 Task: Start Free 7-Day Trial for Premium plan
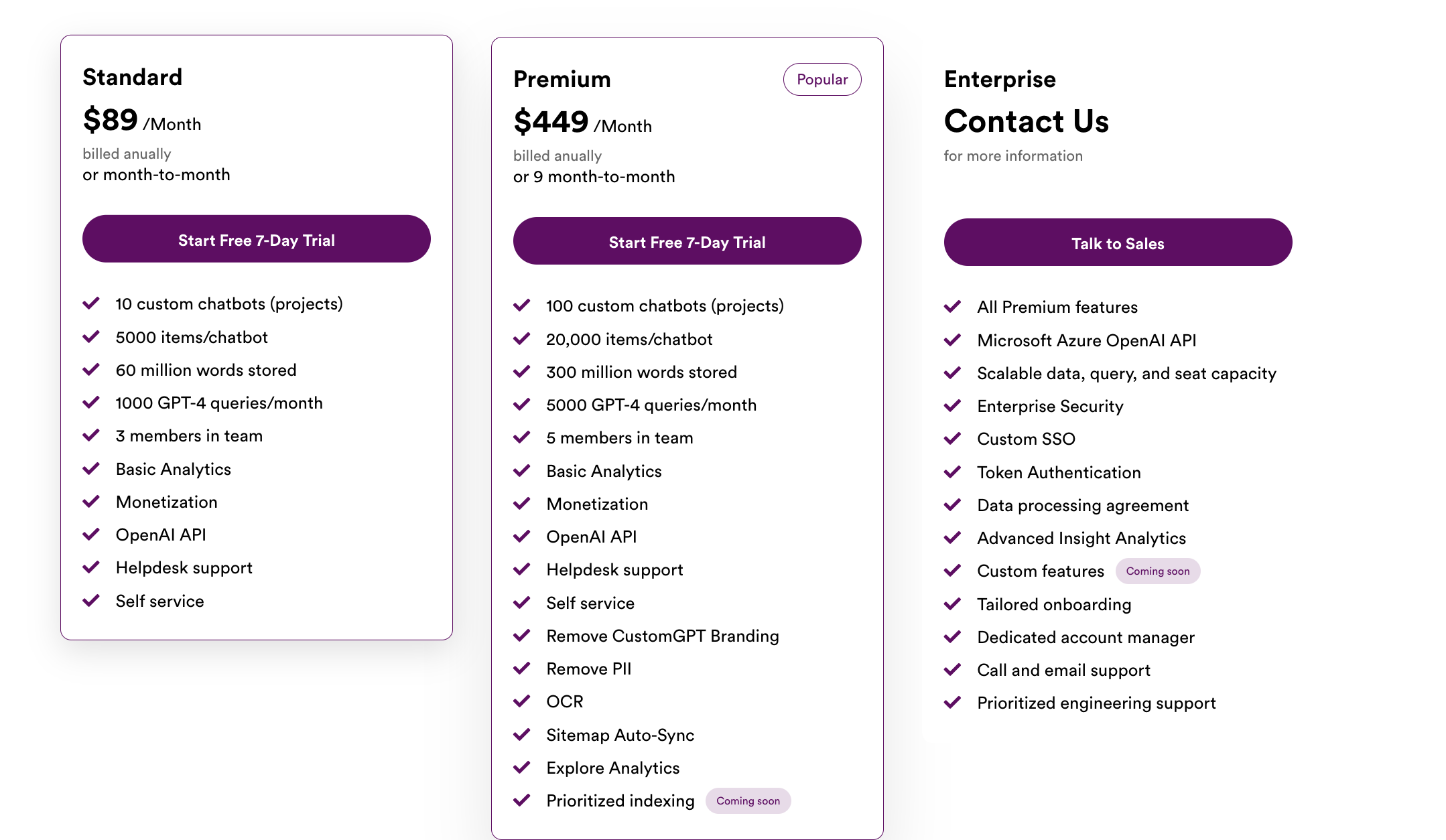coord(687,241)
